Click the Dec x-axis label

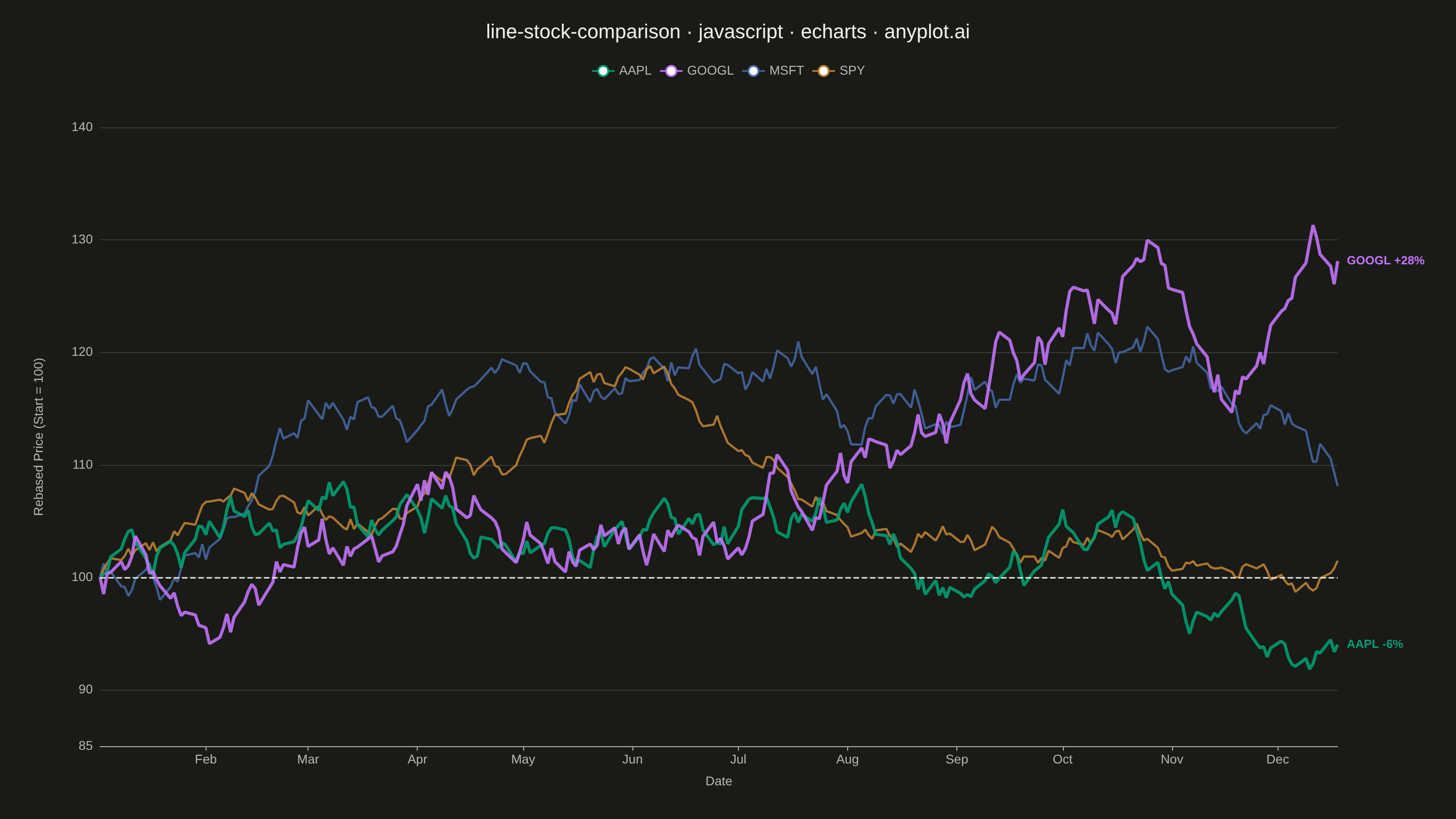click(1277, 760)
